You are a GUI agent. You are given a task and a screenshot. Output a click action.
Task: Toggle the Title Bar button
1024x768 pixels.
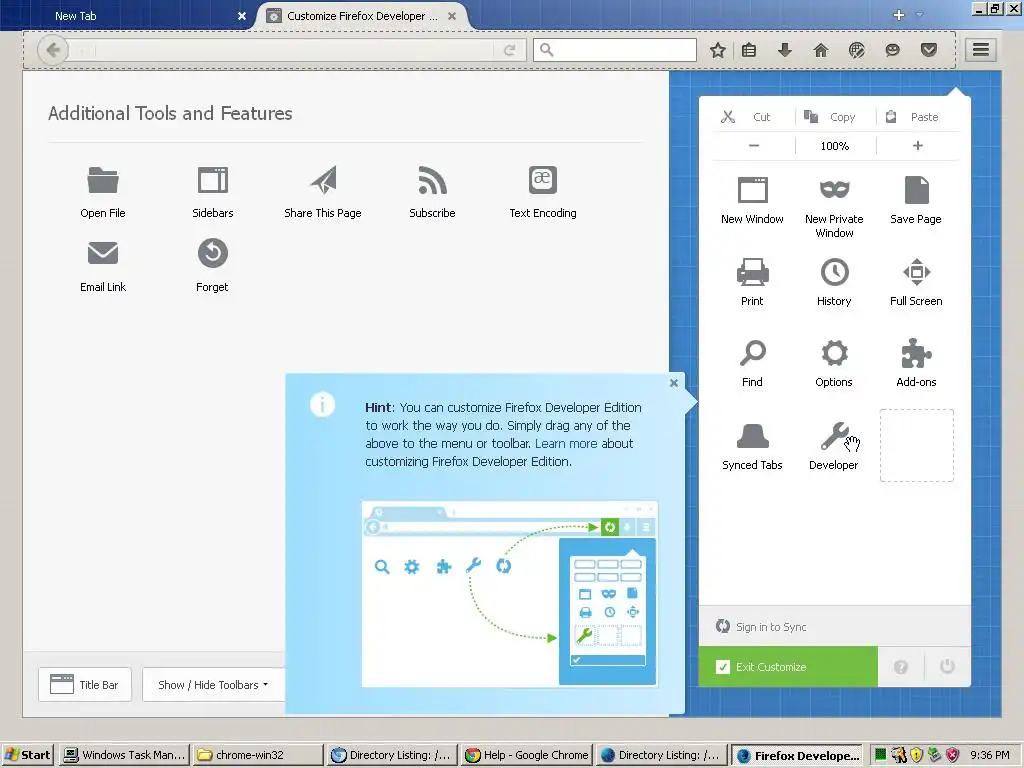point(85,684)
